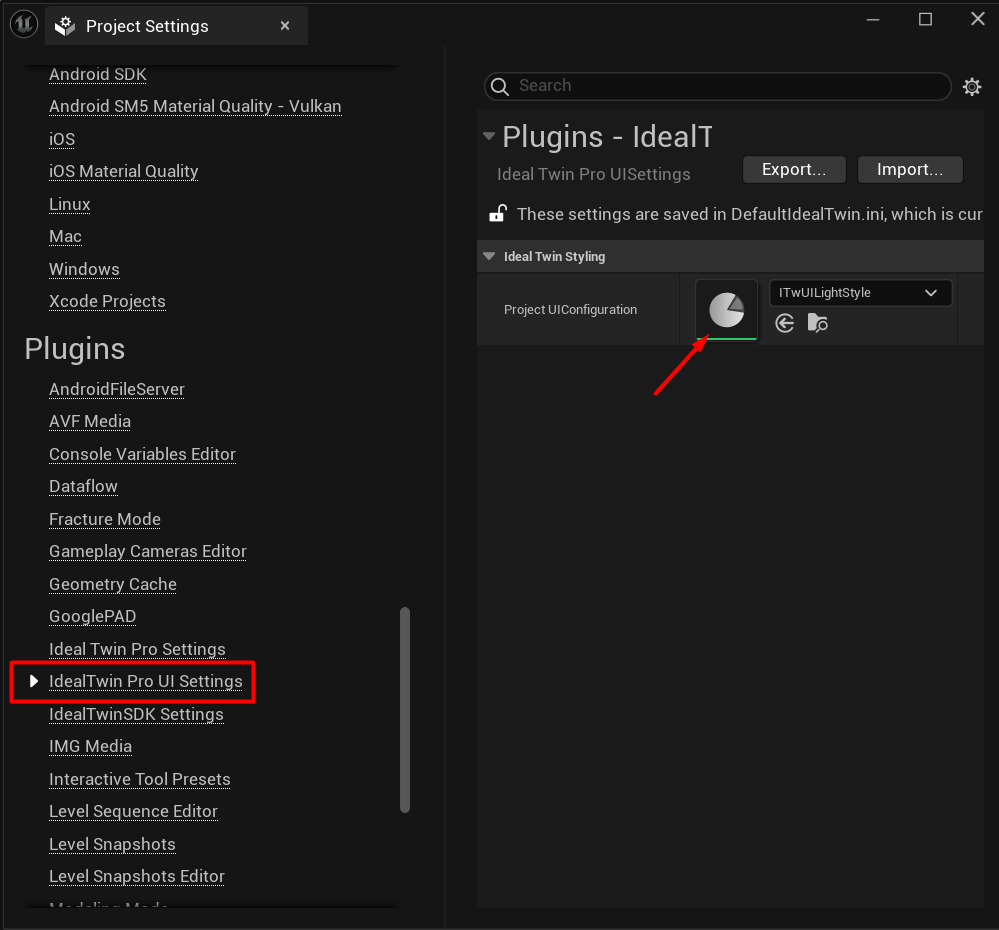Open IdealTwinSDK Settings category
The width and height of the screenshot is (999, 930).
pos(136,714)
